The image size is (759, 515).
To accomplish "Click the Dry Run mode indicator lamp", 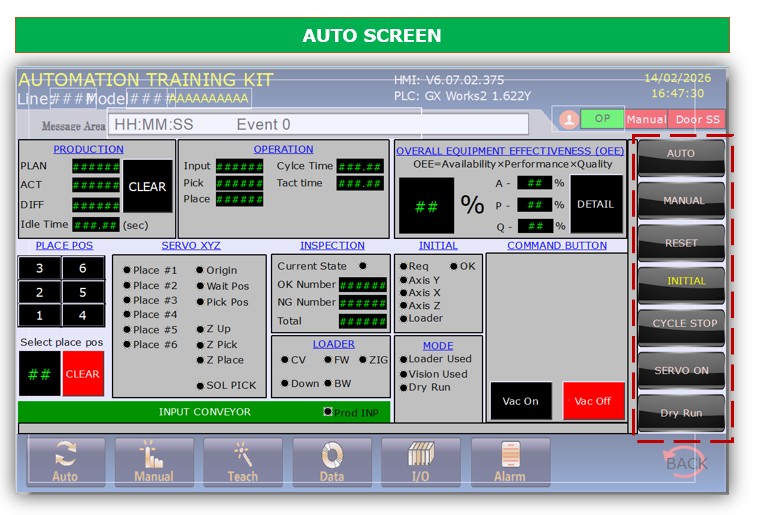I will (403, 388).
